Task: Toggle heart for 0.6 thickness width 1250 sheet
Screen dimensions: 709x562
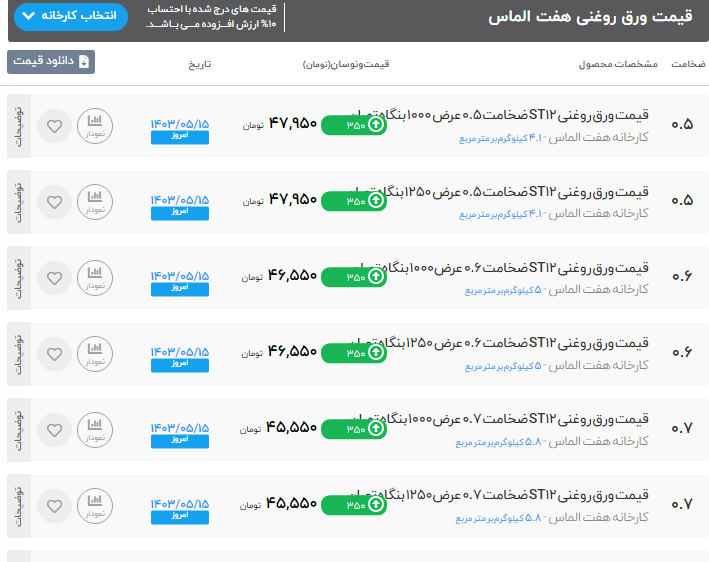Action: (54, 355)
